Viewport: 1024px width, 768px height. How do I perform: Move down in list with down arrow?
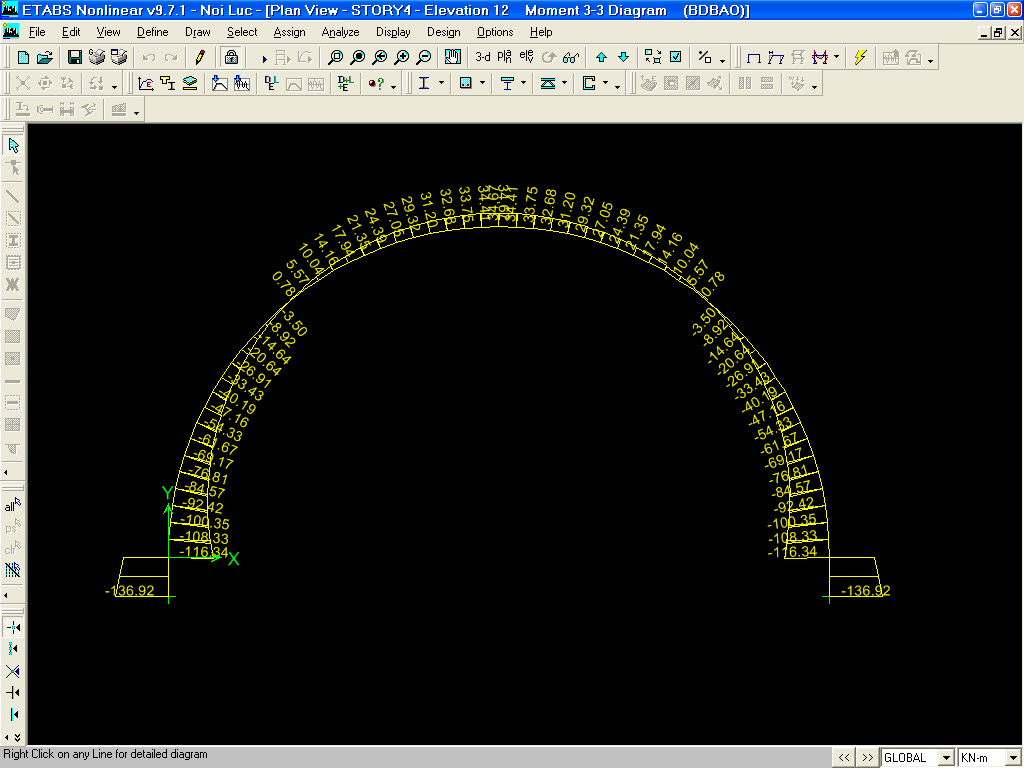[x=624, y=57]
